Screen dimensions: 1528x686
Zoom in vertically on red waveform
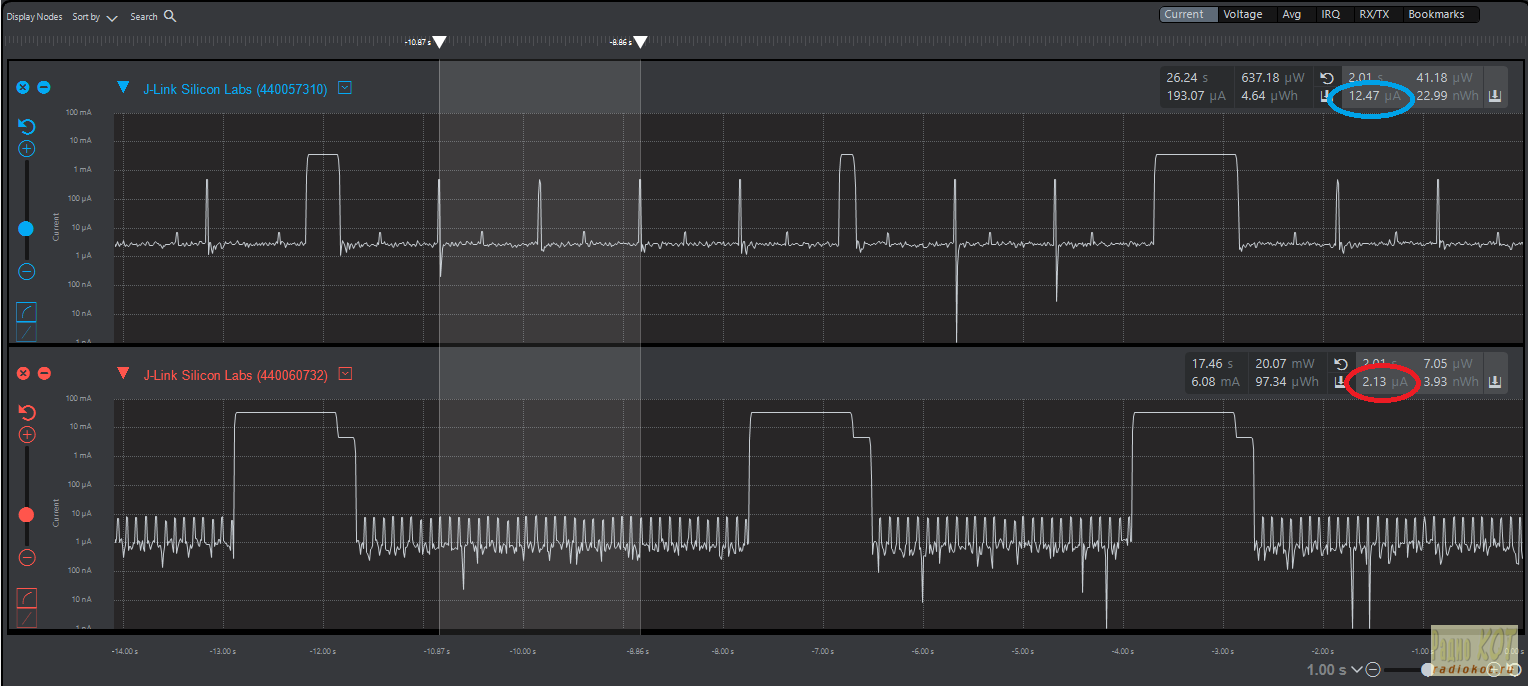pos(27,435)
